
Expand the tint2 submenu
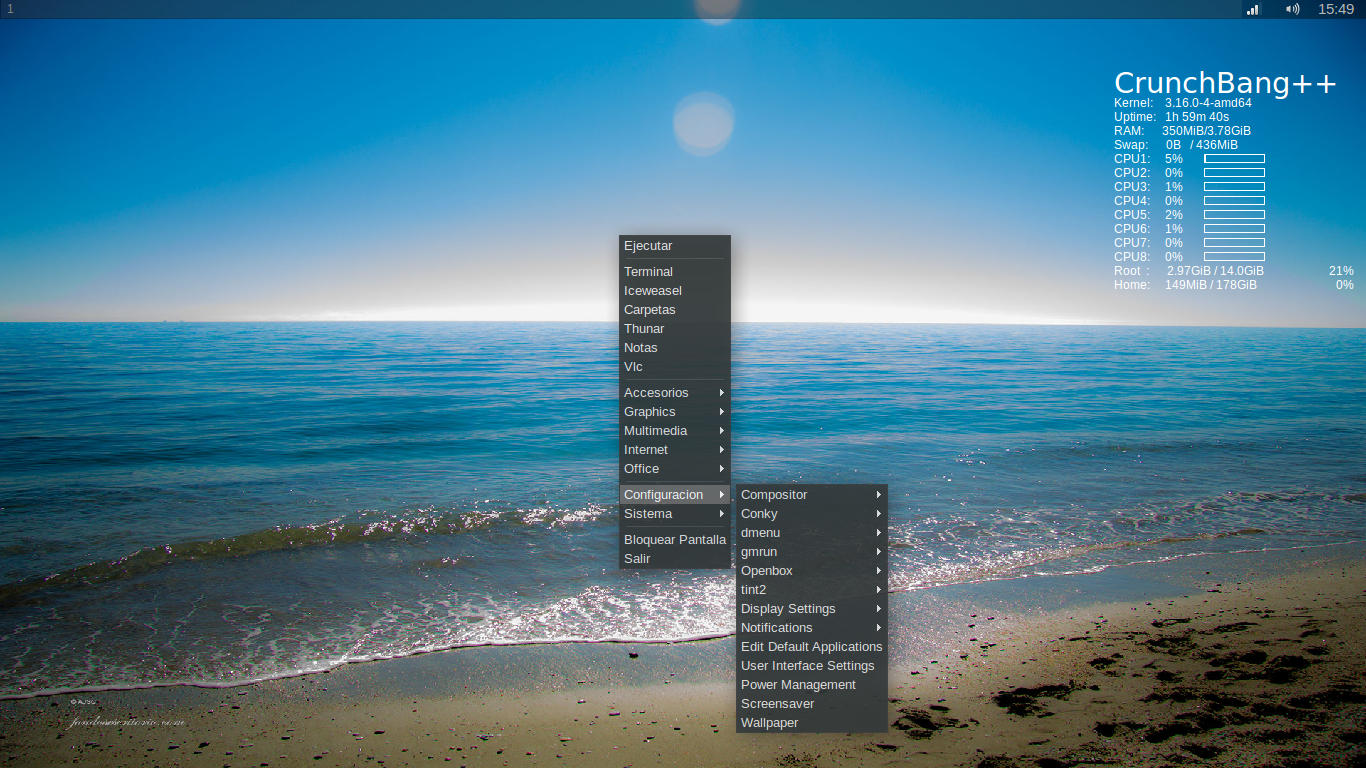point(752,589)
